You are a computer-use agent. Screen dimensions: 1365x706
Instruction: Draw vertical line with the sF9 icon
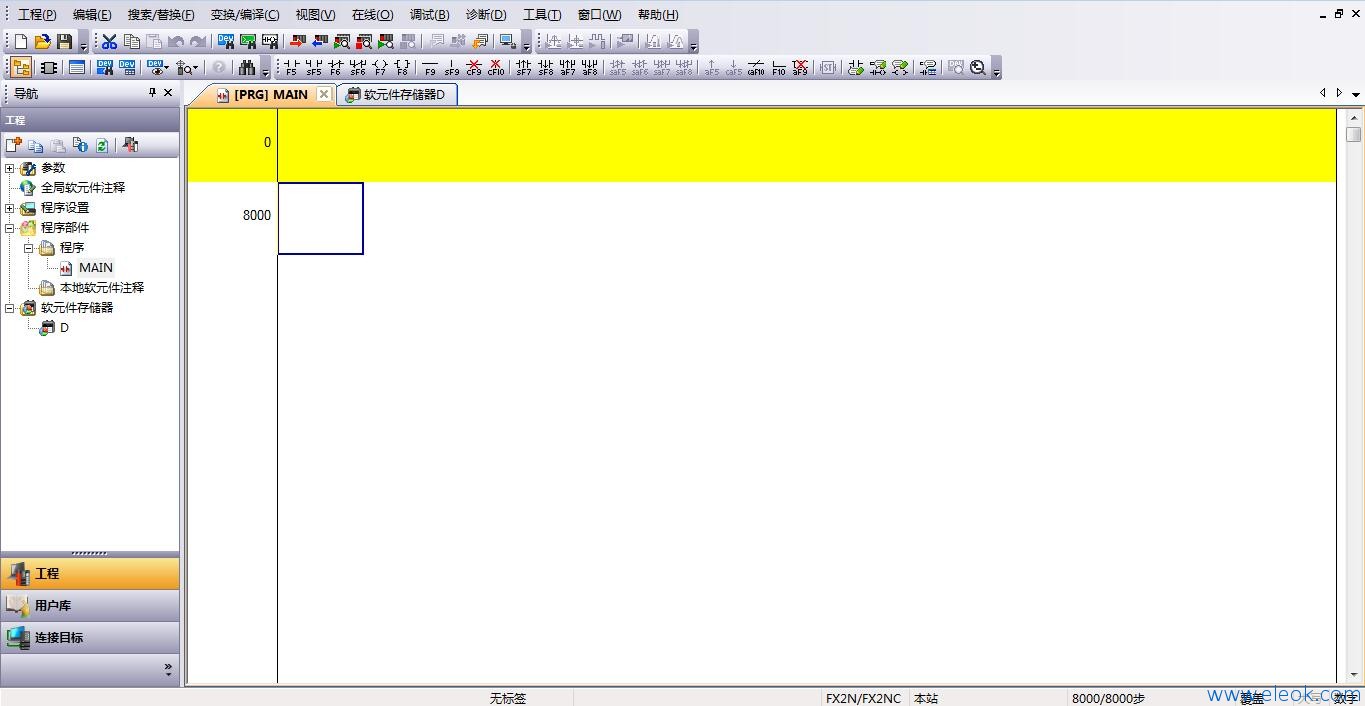tap(452, 68)
